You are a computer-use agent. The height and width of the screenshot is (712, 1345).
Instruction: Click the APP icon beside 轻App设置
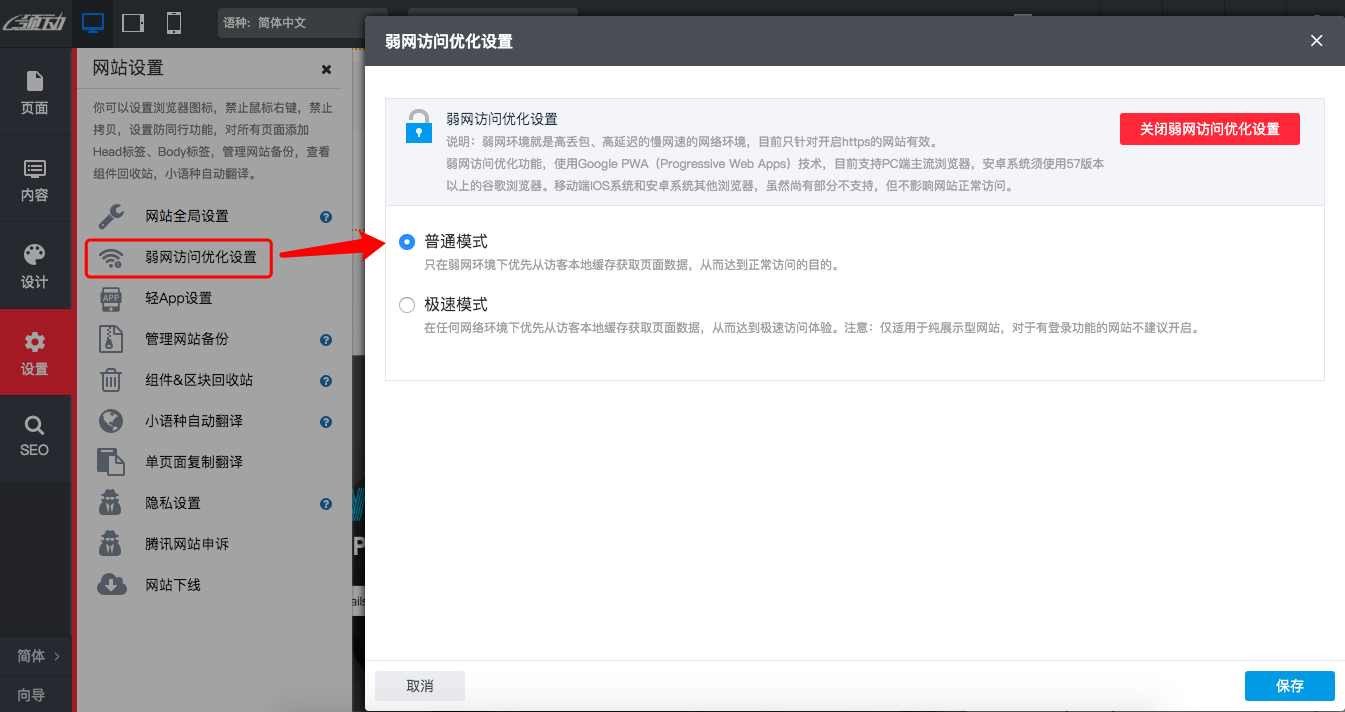pyautogui.click(x=111, y=298)
